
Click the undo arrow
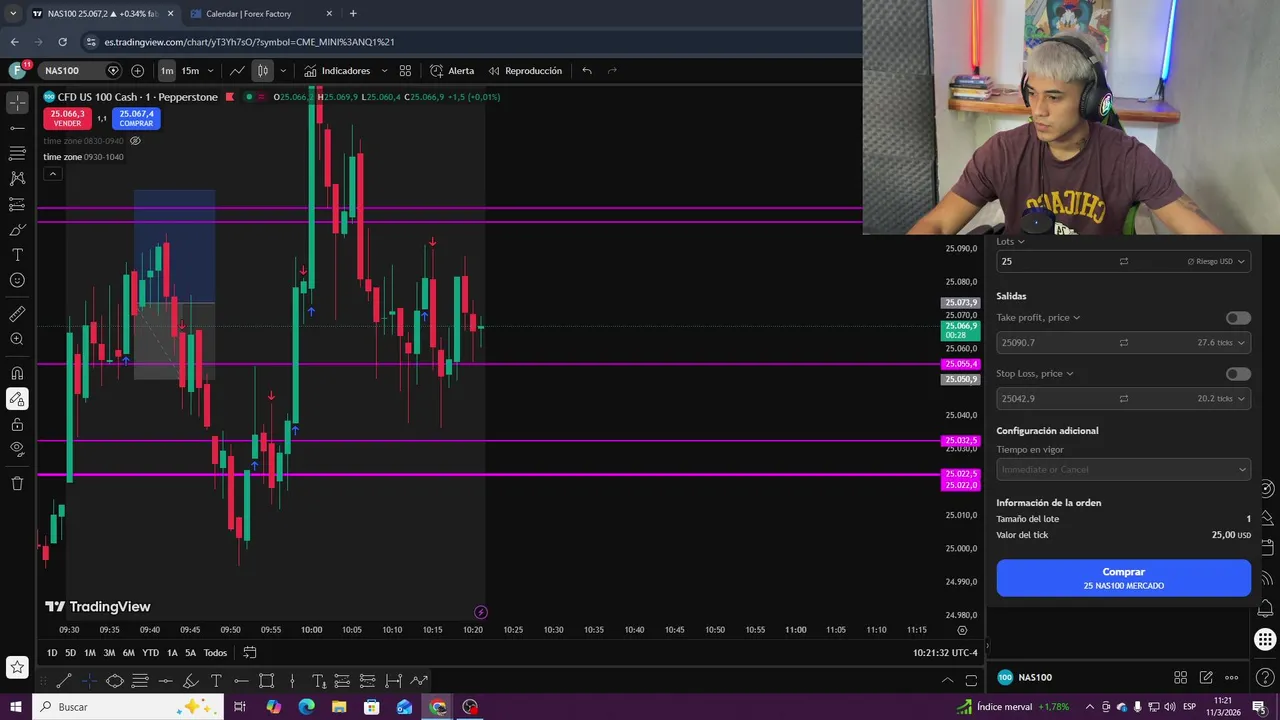coord(587,71)
